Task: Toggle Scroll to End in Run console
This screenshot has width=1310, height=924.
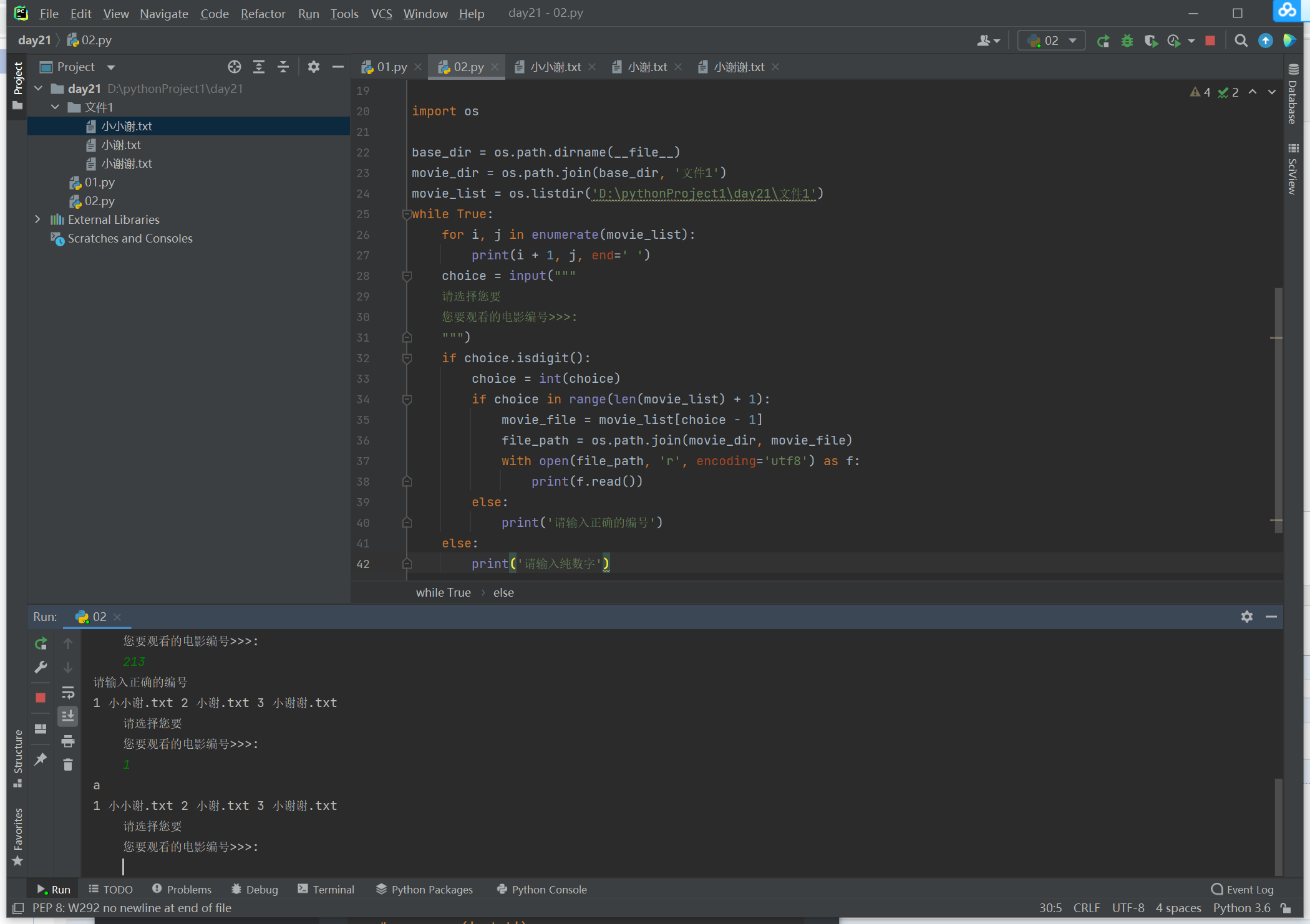Action: (x=68, y=716)
